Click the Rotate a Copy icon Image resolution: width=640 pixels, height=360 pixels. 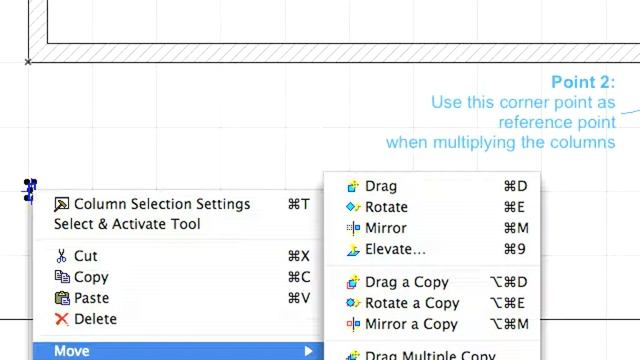click(353, 303)
